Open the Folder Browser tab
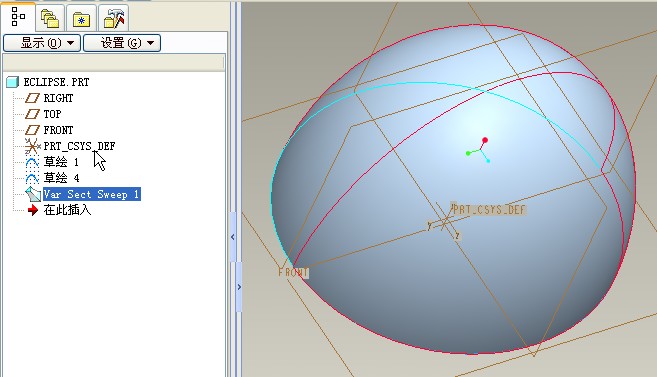The height and width of the screenshot is (377, 657). tap(50, 18)
